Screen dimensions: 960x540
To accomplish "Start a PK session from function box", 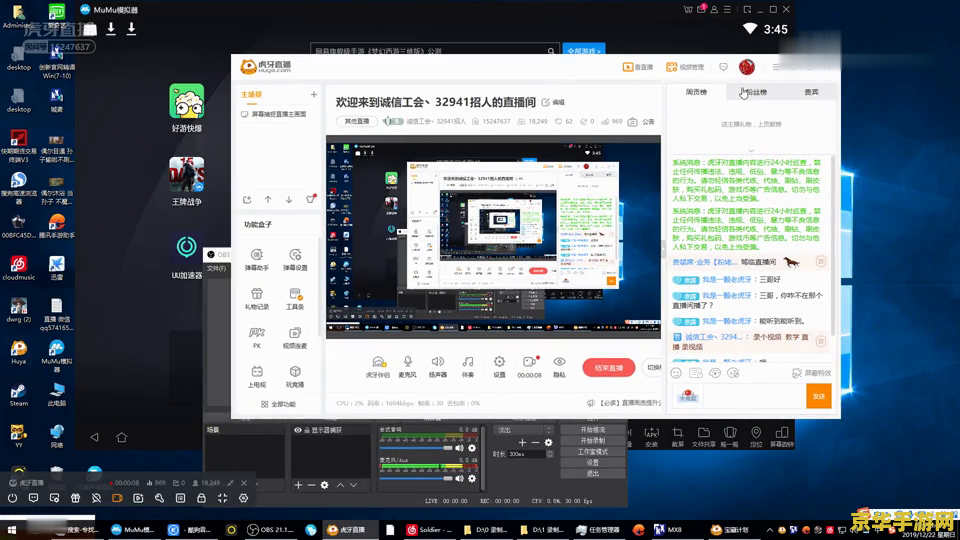I will 257,337.
